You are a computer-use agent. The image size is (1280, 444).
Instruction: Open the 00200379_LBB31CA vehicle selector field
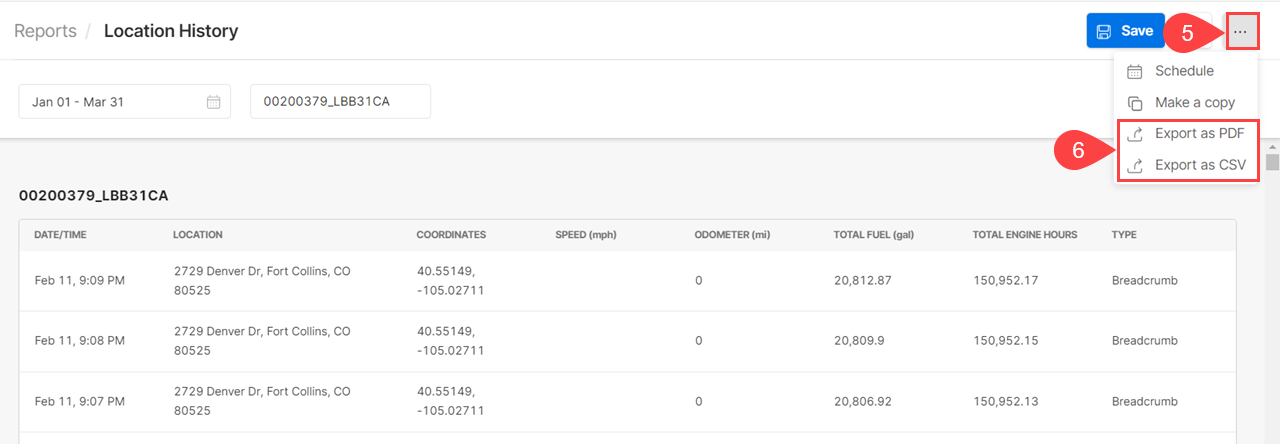pyautogui.click(x=340, y=102)
